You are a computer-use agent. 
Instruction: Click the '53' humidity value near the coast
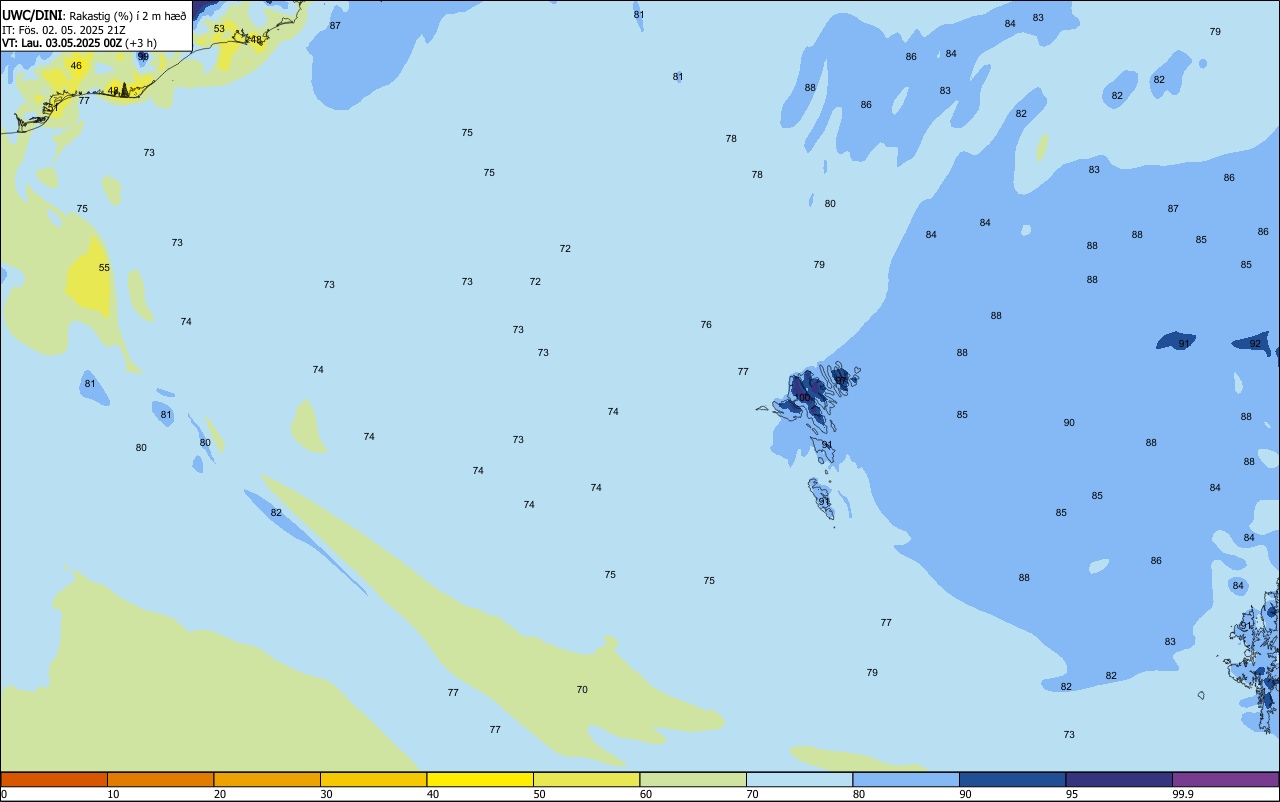point(219,29)
